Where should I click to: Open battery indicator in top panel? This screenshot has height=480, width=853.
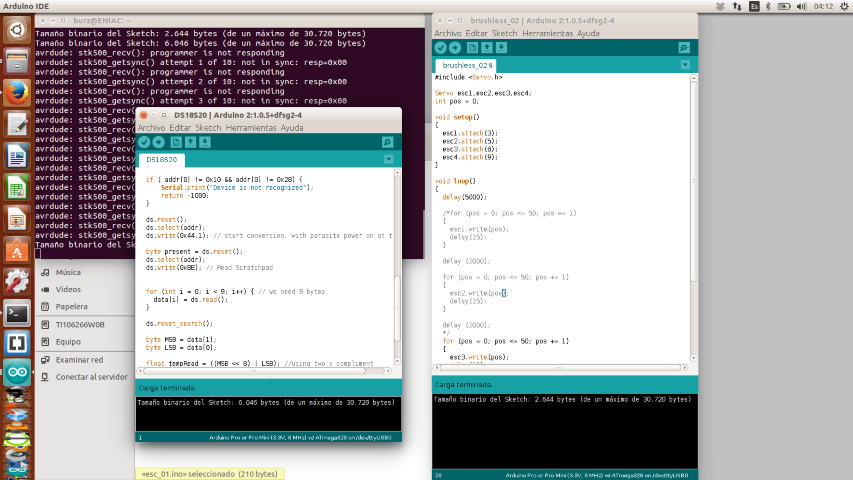[x=784, y=7]
